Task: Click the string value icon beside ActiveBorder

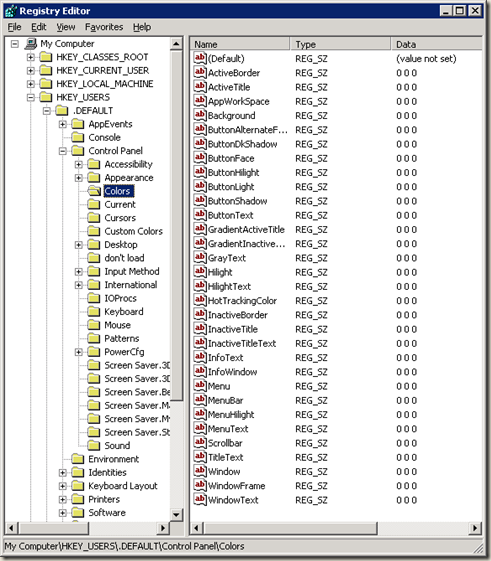Action: pyautogui.click(x=200, y=72)
